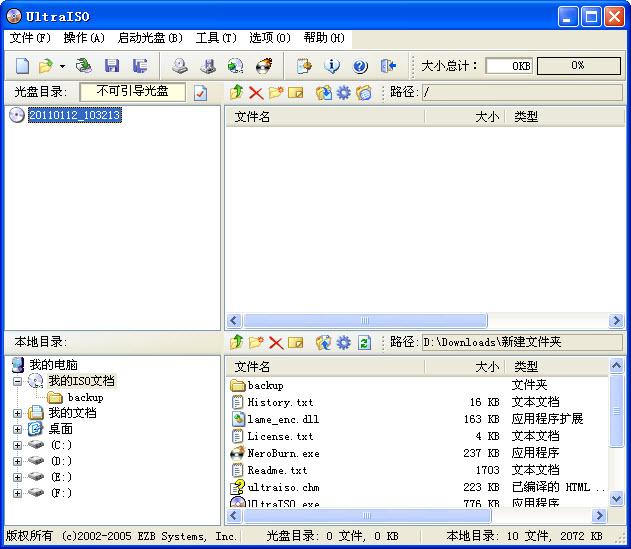This screenshot has height=549, width=631.
Task: Click boot properties checkmark icon beside 不可引导光盘
Action: click(200, 93)
